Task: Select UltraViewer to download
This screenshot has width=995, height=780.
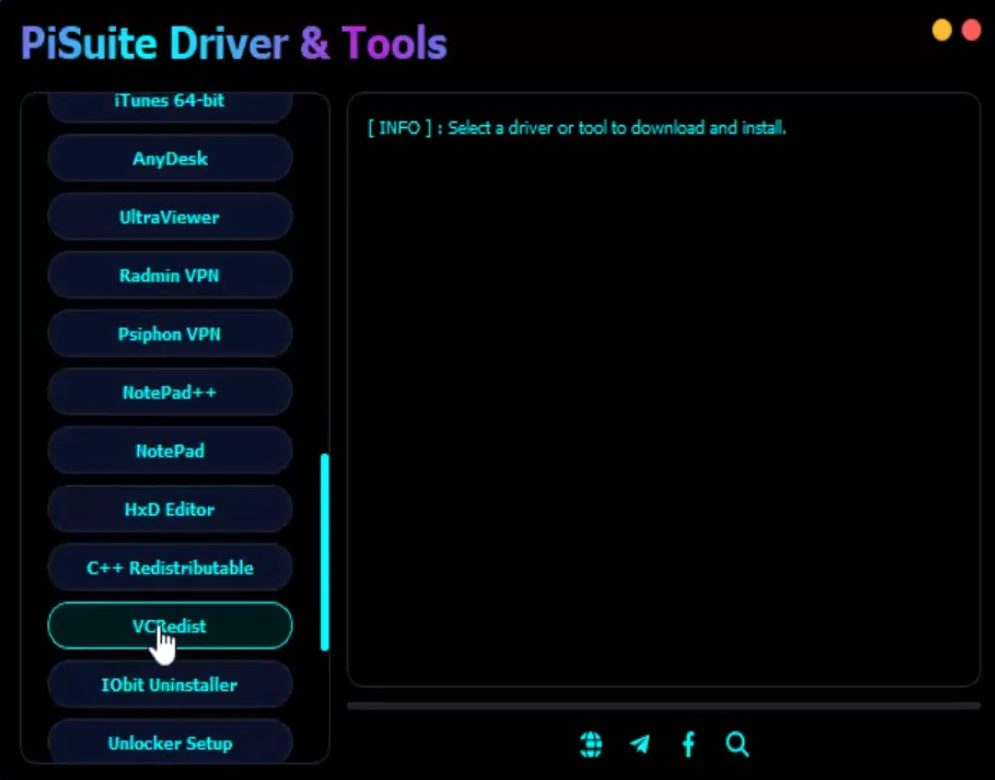Action: pos(170,216)
